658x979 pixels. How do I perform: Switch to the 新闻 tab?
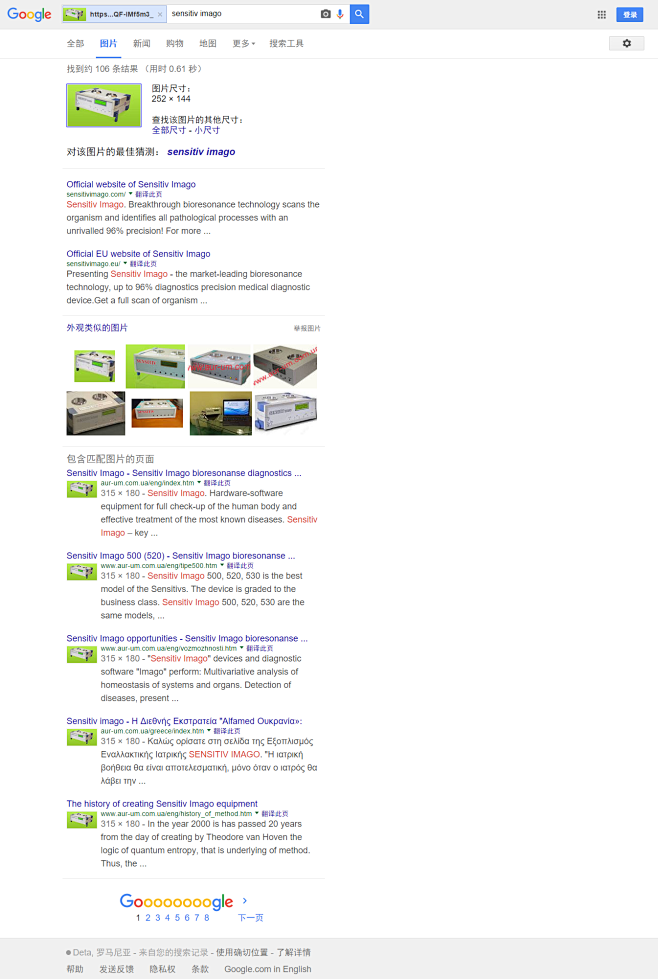(x=142, y=44)
